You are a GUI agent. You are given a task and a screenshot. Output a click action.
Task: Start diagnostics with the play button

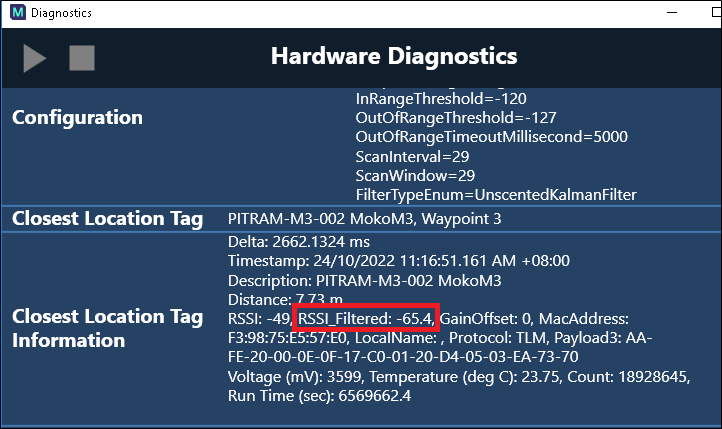(x=35, y=58)
